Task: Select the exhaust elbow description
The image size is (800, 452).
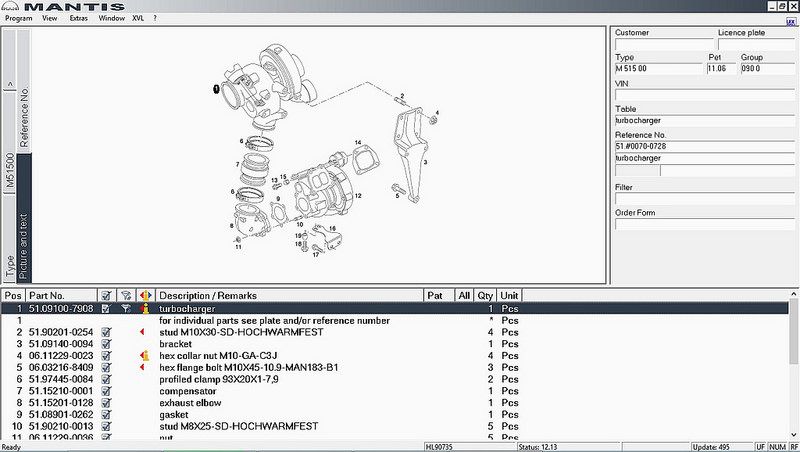Action: 190,403
